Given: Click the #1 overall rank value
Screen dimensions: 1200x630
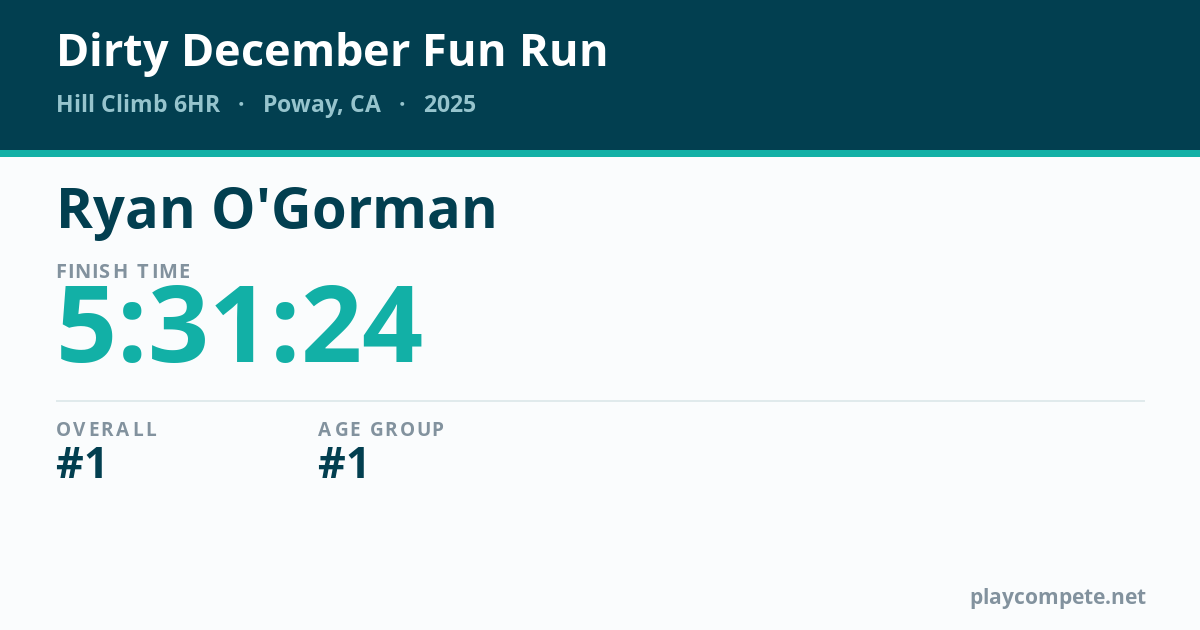Looking at the screenshot, I should tap(82, 464).
